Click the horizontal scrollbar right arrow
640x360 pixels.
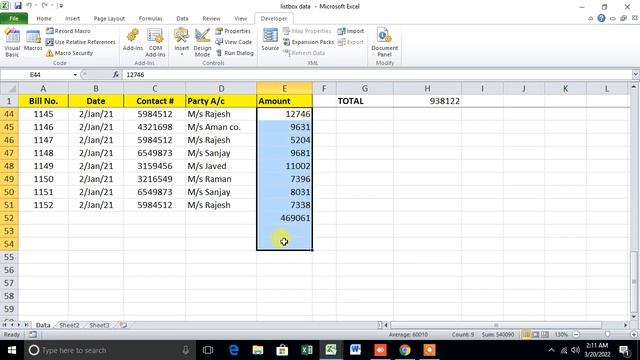coord(625,325)
